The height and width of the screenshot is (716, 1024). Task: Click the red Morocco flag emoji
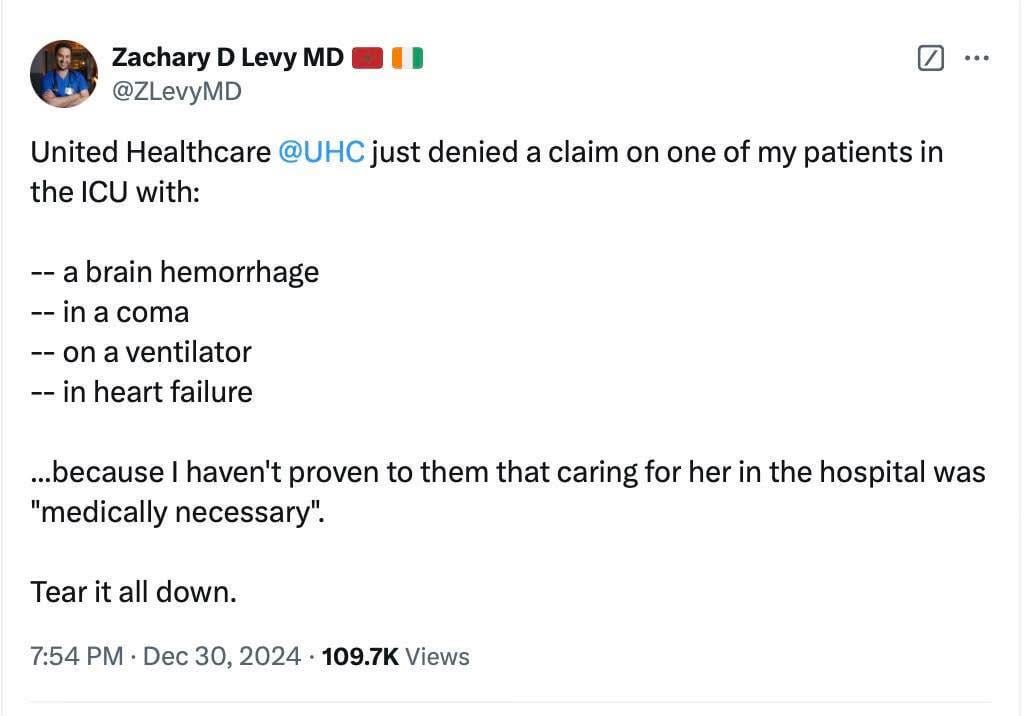(x=368, y=59)
